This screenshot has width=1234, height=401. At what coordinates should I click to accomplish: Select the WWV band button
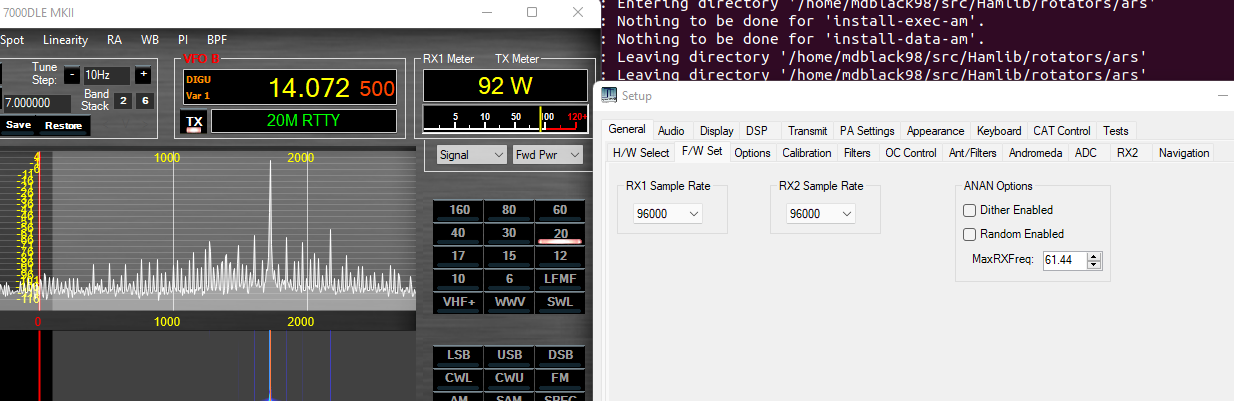[x=509, y=302]
